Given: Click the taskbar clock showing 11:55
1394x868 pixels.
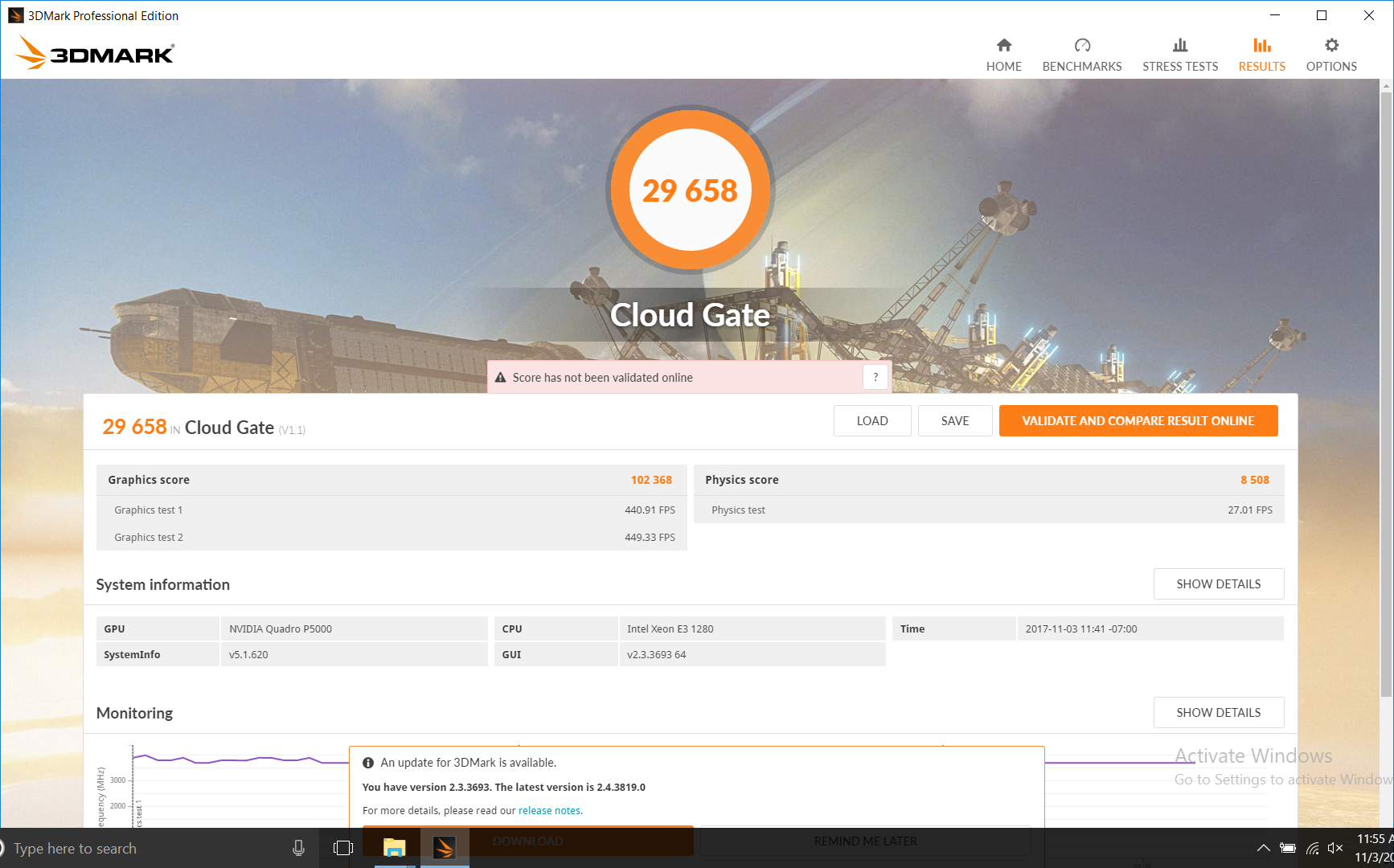Looking at the screenshot, I should (x=1375, y=839).
